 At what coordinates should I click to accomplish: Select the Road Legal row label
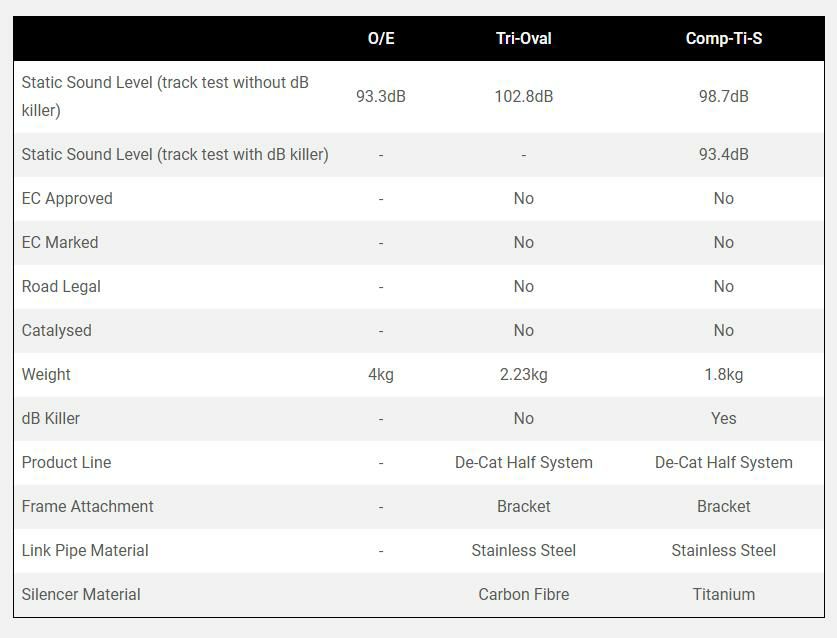[61, 287]
